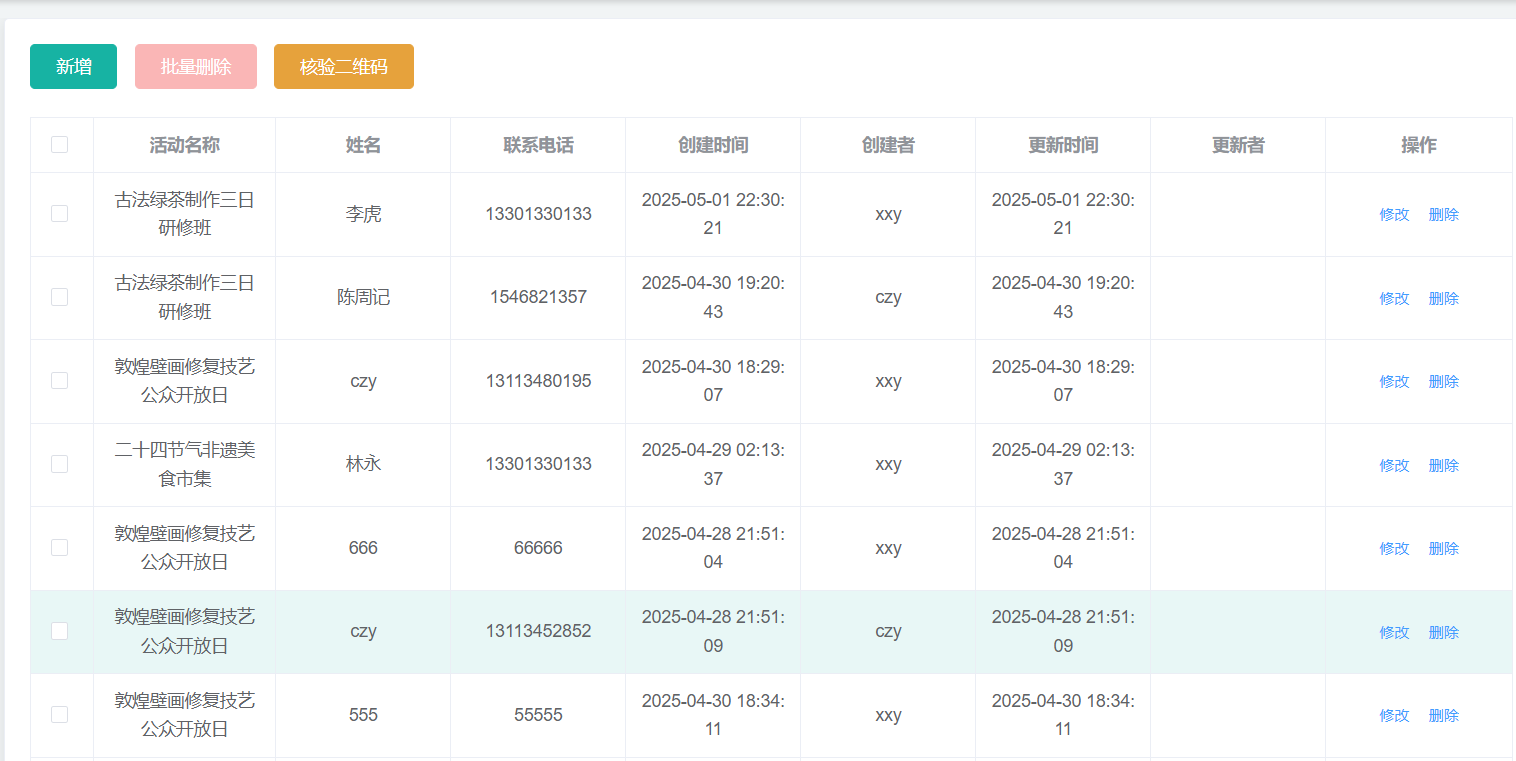This screenshot has height=761, width=1516.
Task: Delete 李虎's record via 删除 link
Action: (1443, 215)
